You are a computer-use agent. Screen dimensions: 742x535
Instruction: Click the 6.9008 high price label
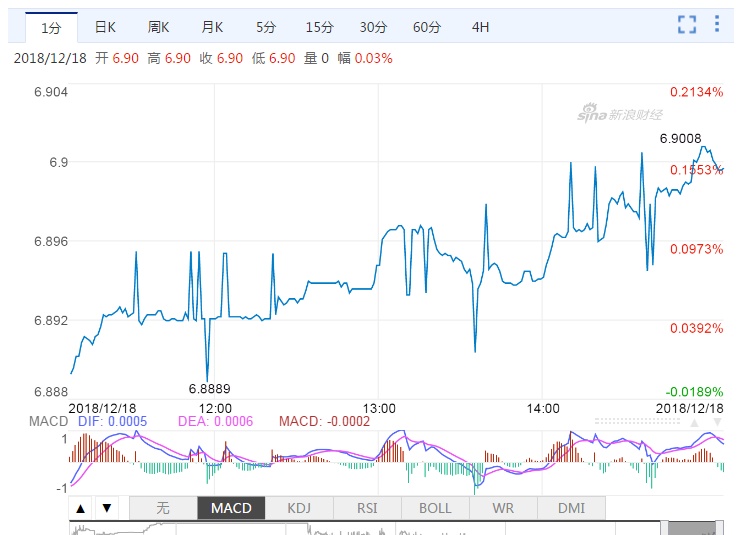coord(680,138)
